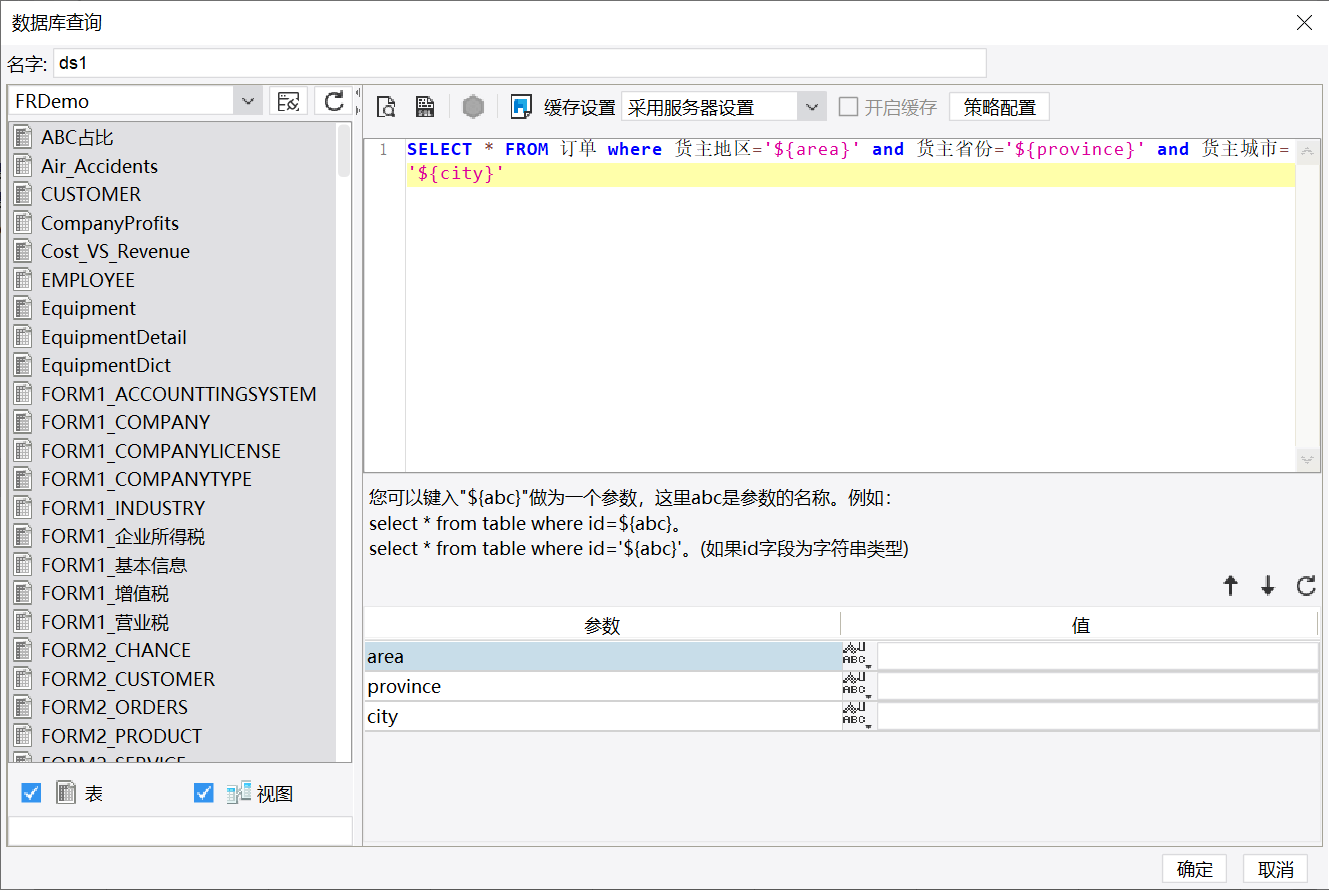Move parameter down with the down arrow

(x=1268, y=586)
